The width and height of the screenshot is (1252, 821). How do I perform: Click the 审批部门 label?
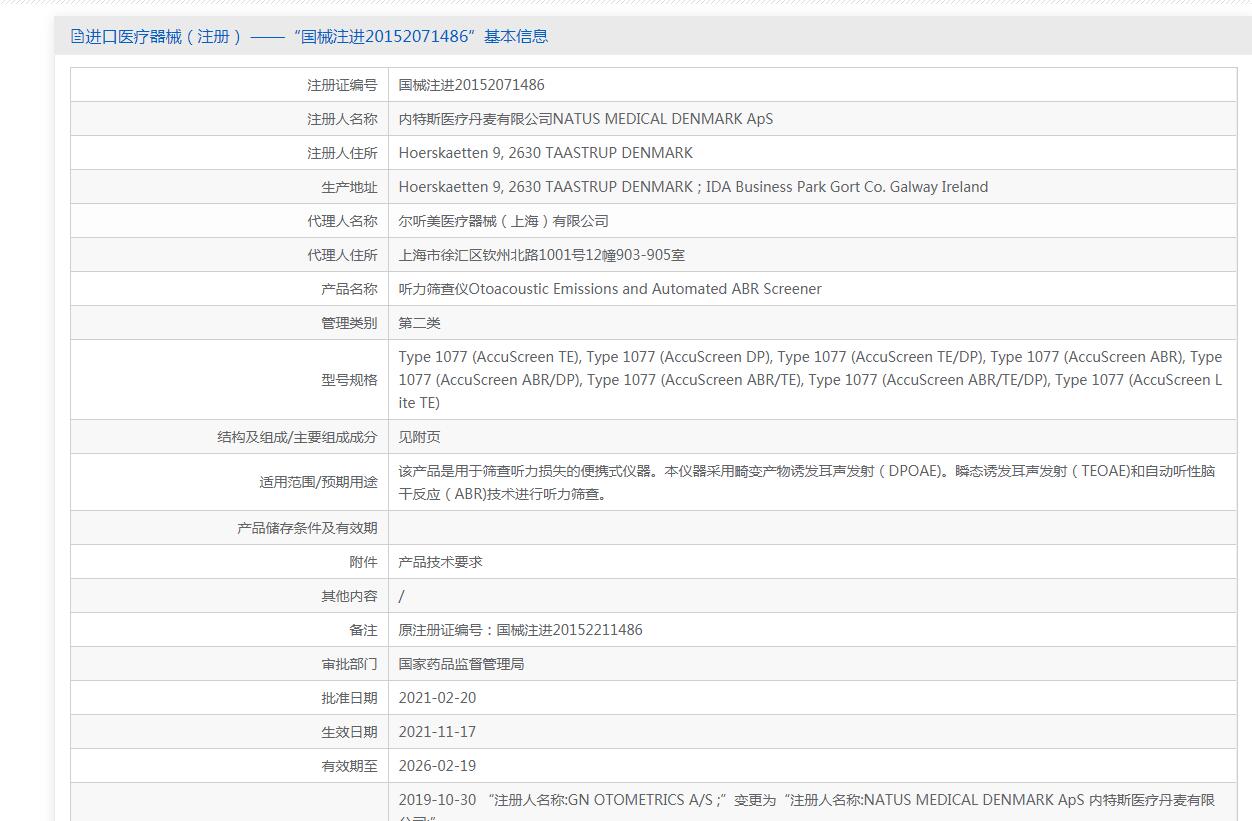click(x=349, y=664)
